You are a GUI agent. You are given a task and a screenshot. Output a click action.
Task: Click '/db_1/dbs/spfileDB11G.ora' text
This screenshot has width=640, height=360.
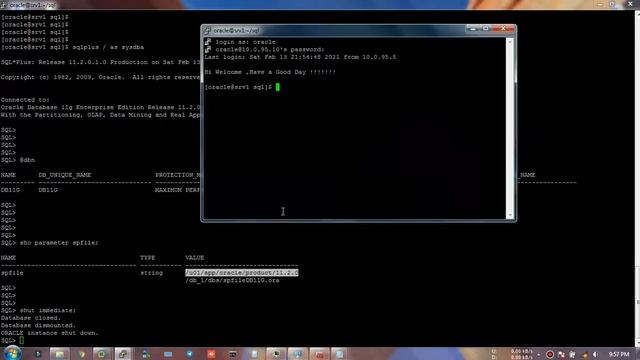tap(232, 280)
